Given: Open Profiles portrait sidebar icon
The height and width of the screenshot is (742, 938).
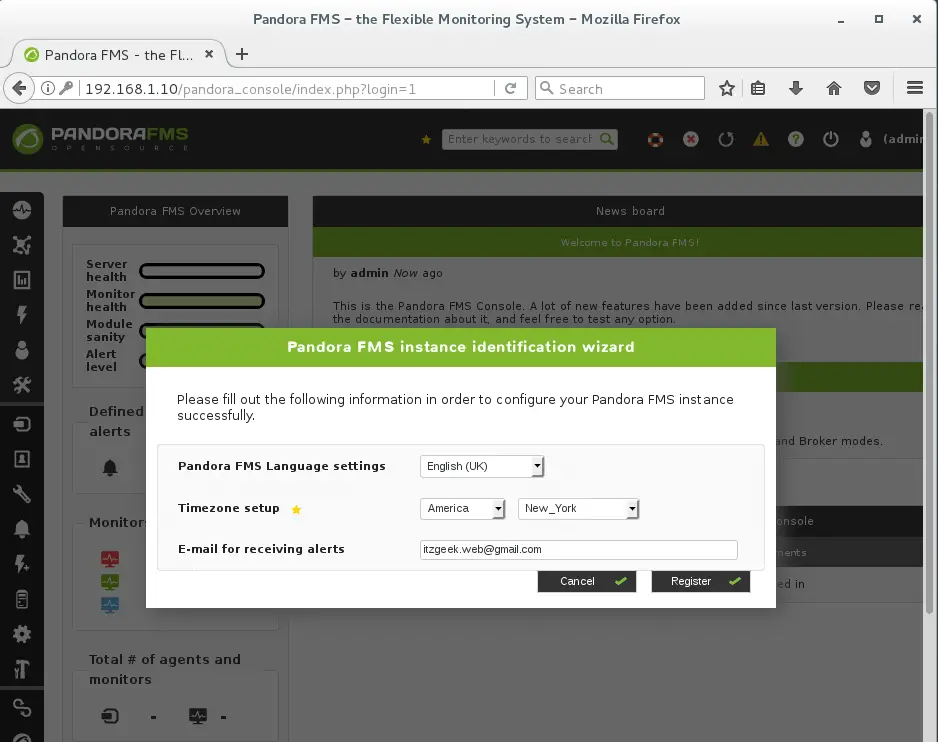Looking at the screenshot, I should coord(22,459).
